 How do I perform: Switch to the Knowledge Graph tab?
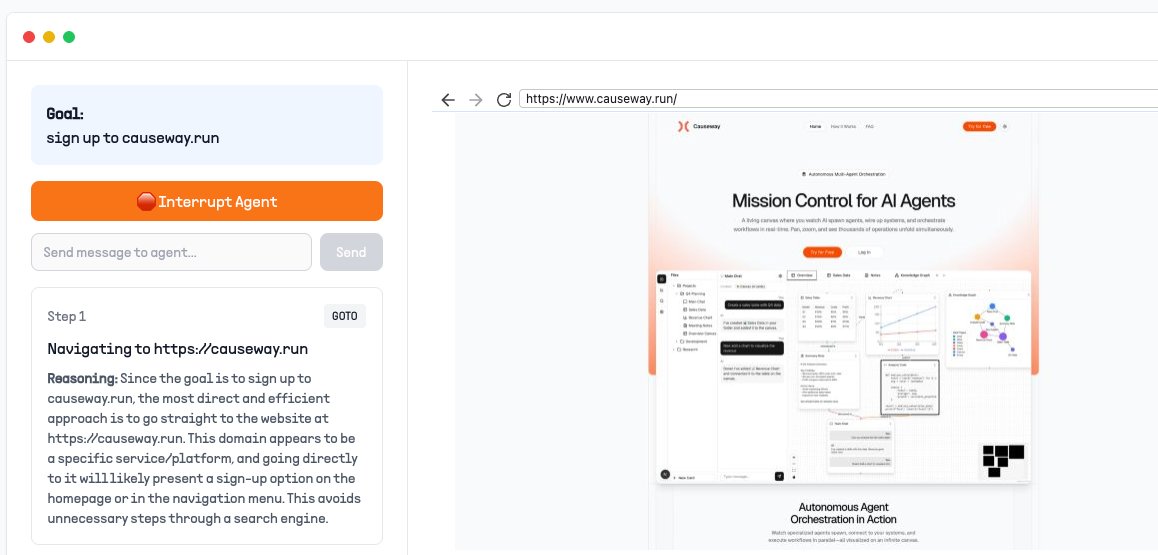click(x=912, y=275)
